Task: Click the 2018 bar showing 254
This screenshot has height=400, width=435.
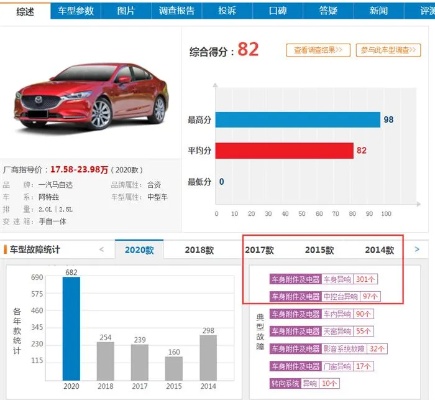Action: [105, 361]
